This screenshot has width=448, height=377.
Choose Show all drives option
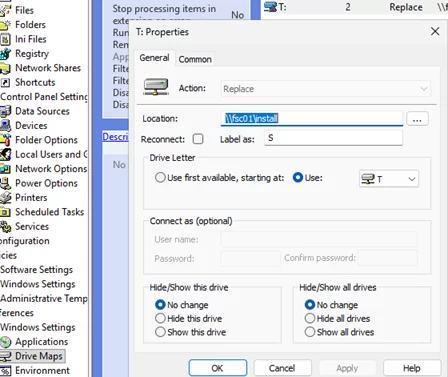click(x=310, y=332)
